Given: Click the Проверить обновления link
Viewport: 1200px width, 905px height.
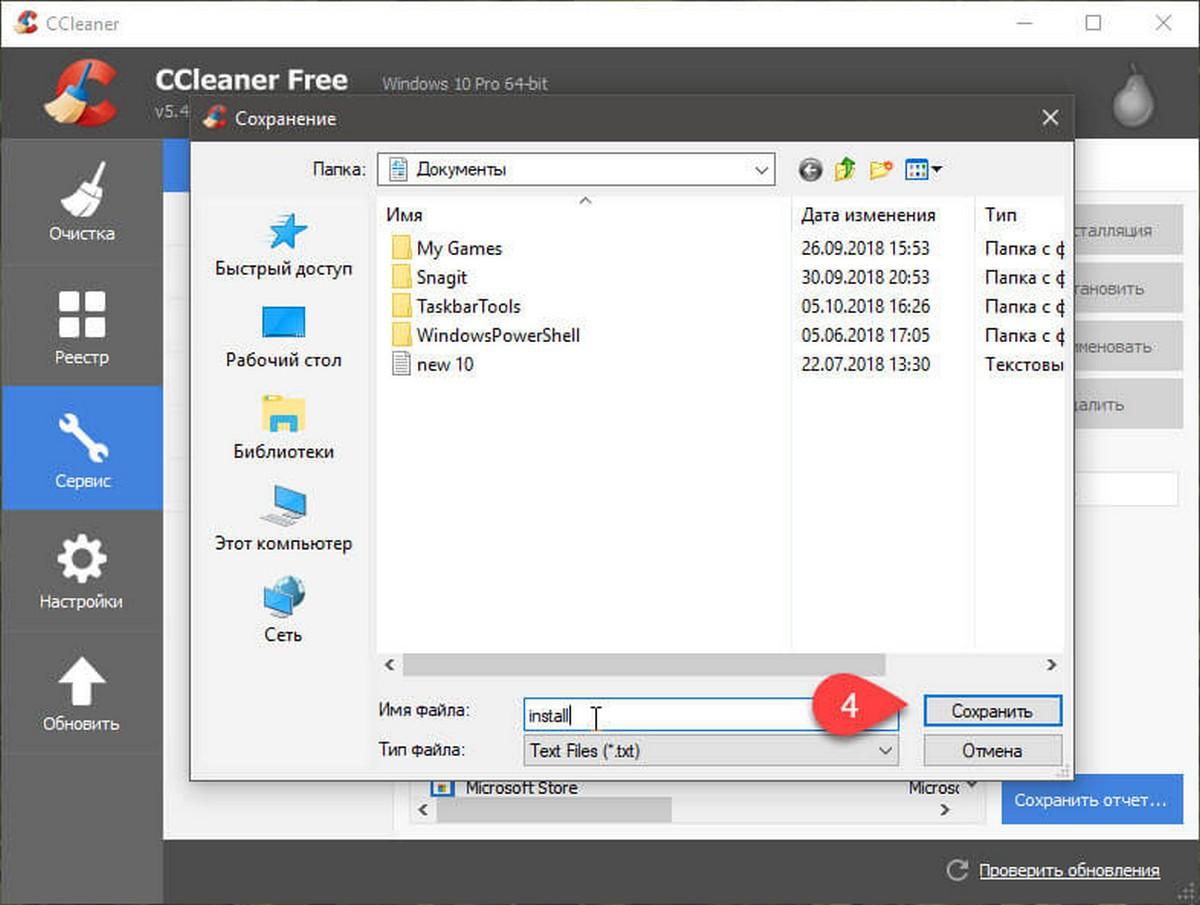Looking at the screenshot, I should 1069,870.
